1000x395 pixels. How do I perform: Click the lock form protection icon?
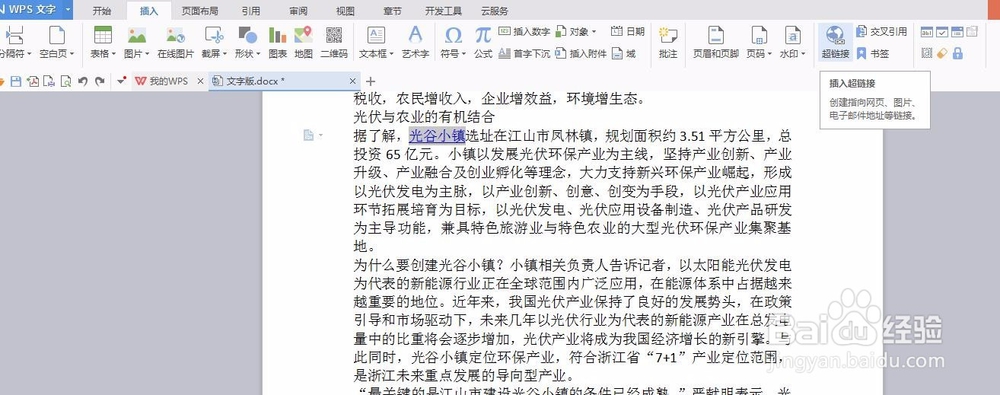958,54
